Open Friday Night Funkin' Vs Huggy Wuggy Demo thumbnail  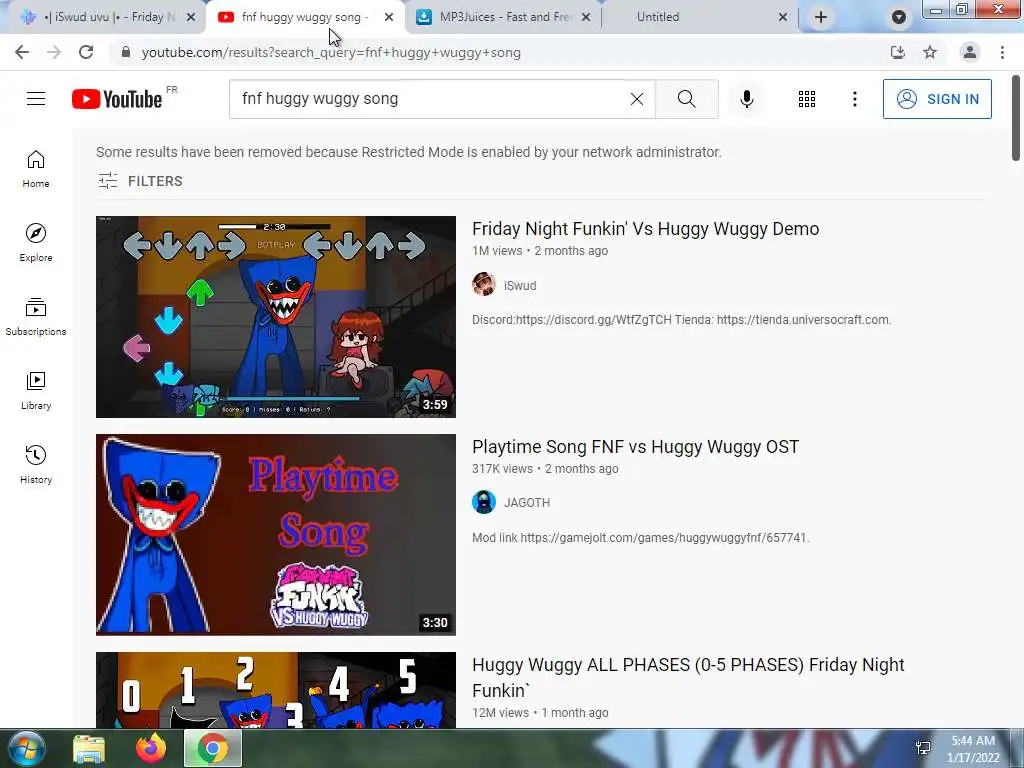[276, 317]
